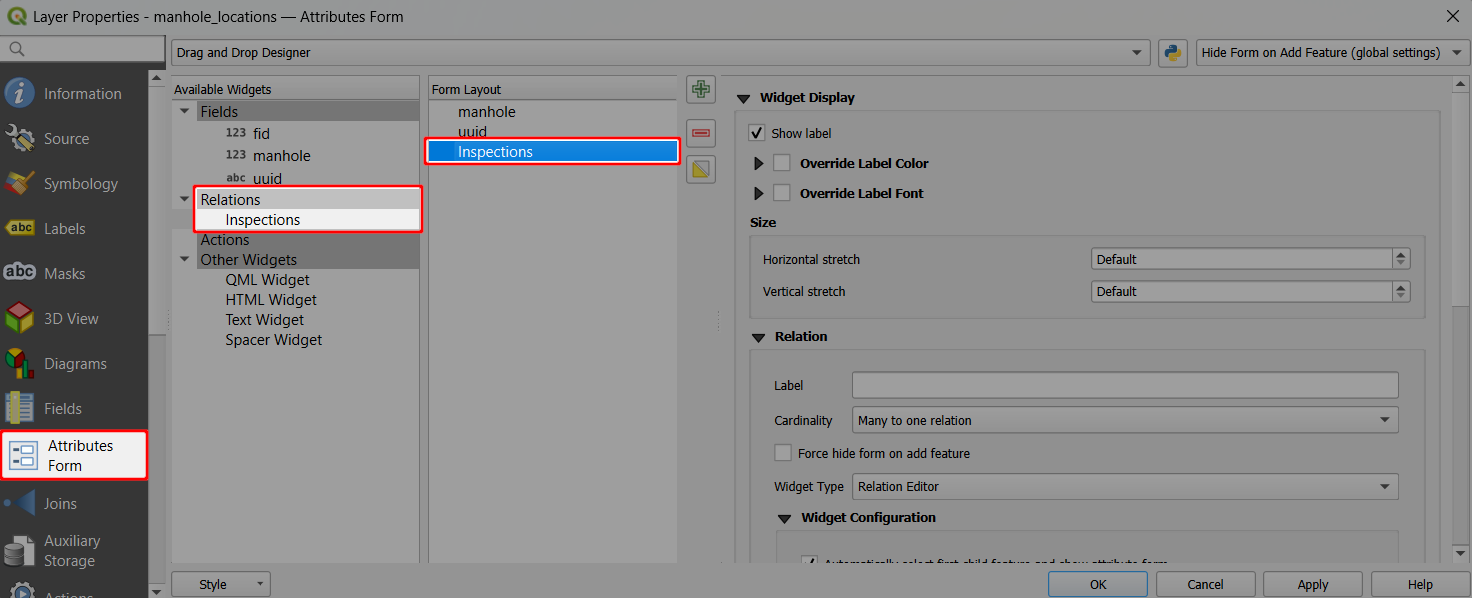Open the Cardinality dropdown
The image size is (1472, 598).
pos(1124,419)
